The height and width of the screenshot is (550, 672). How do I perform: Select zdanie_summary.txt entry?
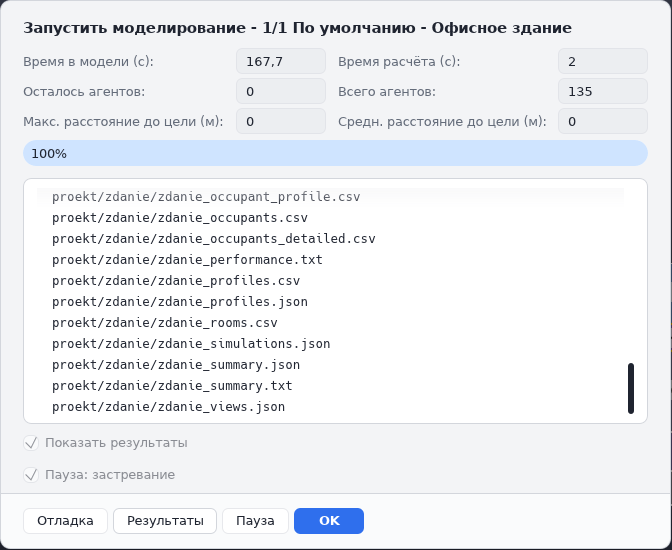point(172,386)
